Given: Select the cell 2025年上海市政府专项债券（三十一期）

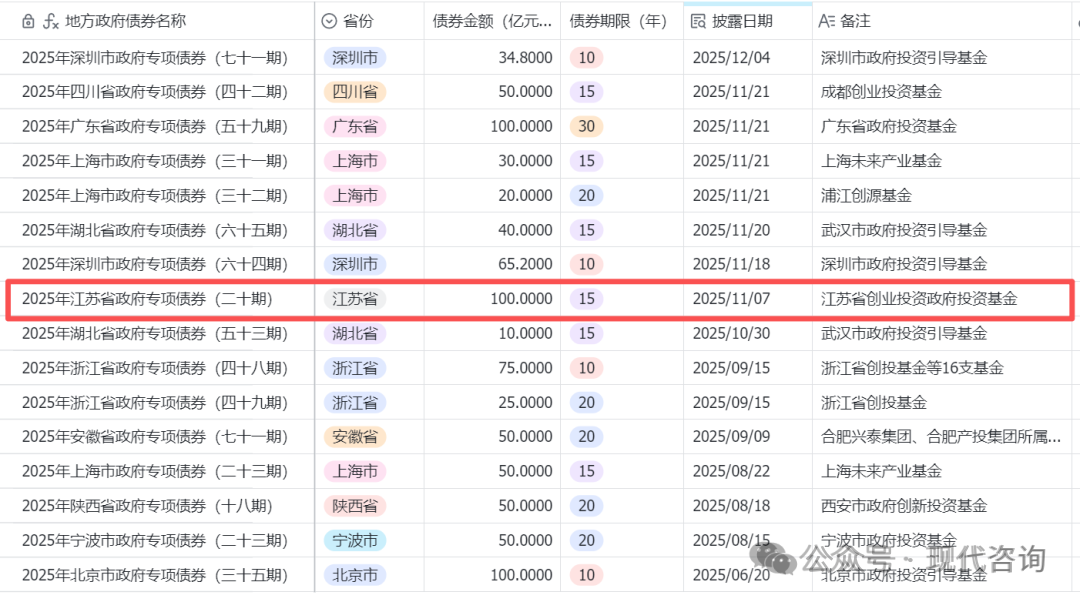Looking at the screenshot, I should click(157, 160).
